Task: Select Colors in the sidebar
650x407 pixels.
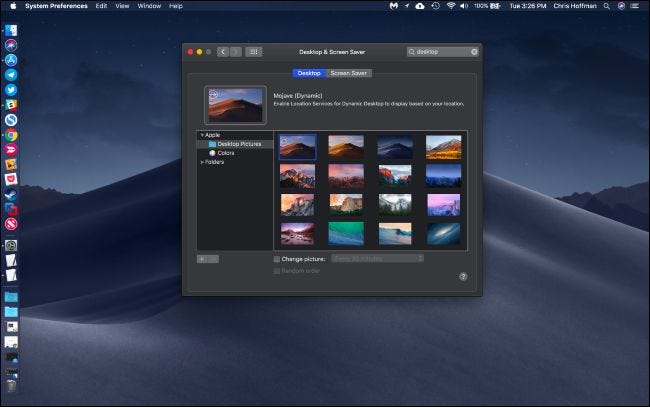Action: pyautogui.click(x=226, y=153)
